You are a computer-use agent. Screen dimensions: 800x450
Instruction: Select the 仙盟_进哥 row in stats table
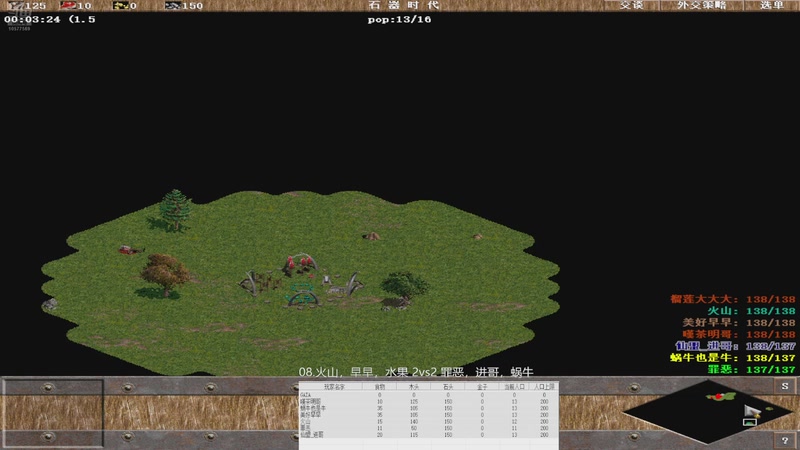point(429,435)
